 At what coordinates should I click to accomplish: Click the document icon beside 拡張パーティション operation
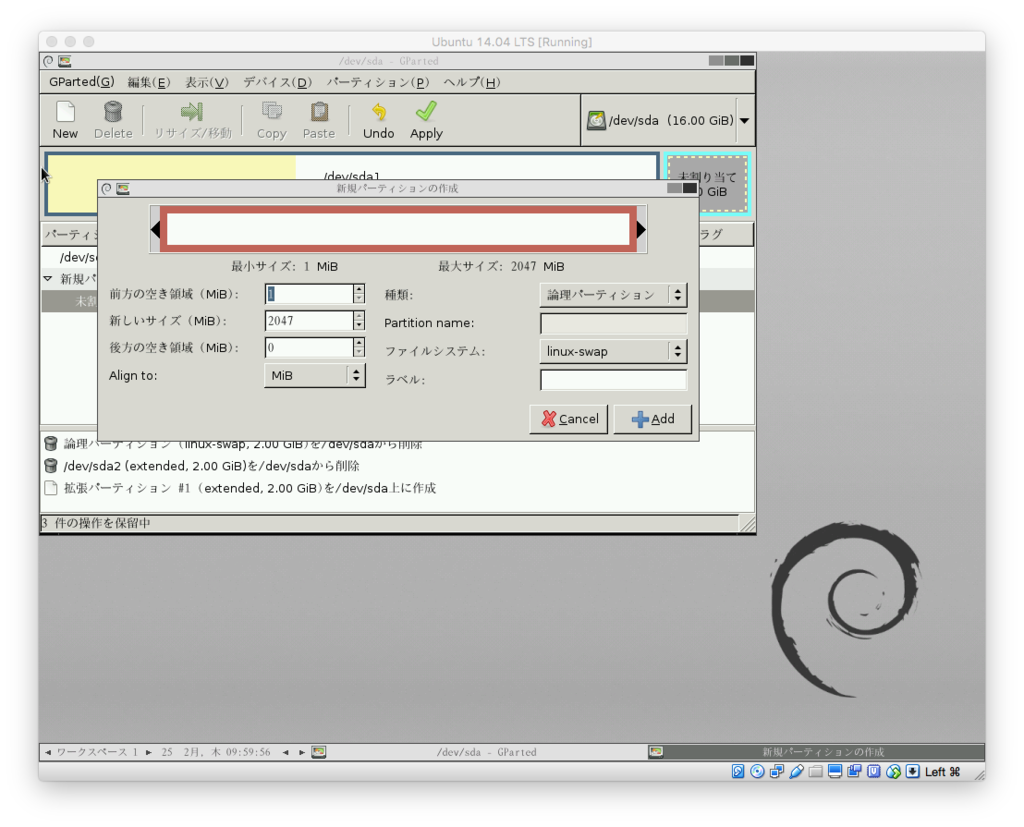51,488
